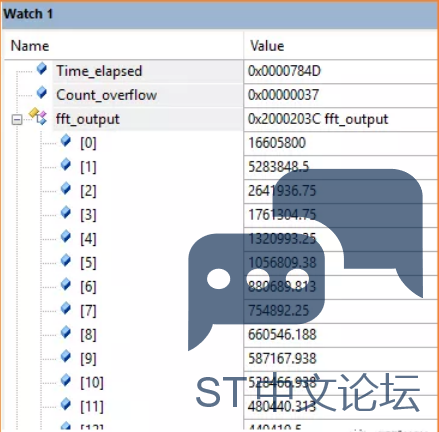The image size is (439, 432).
Task: Select array element [9]
Action: click(88, 359)
